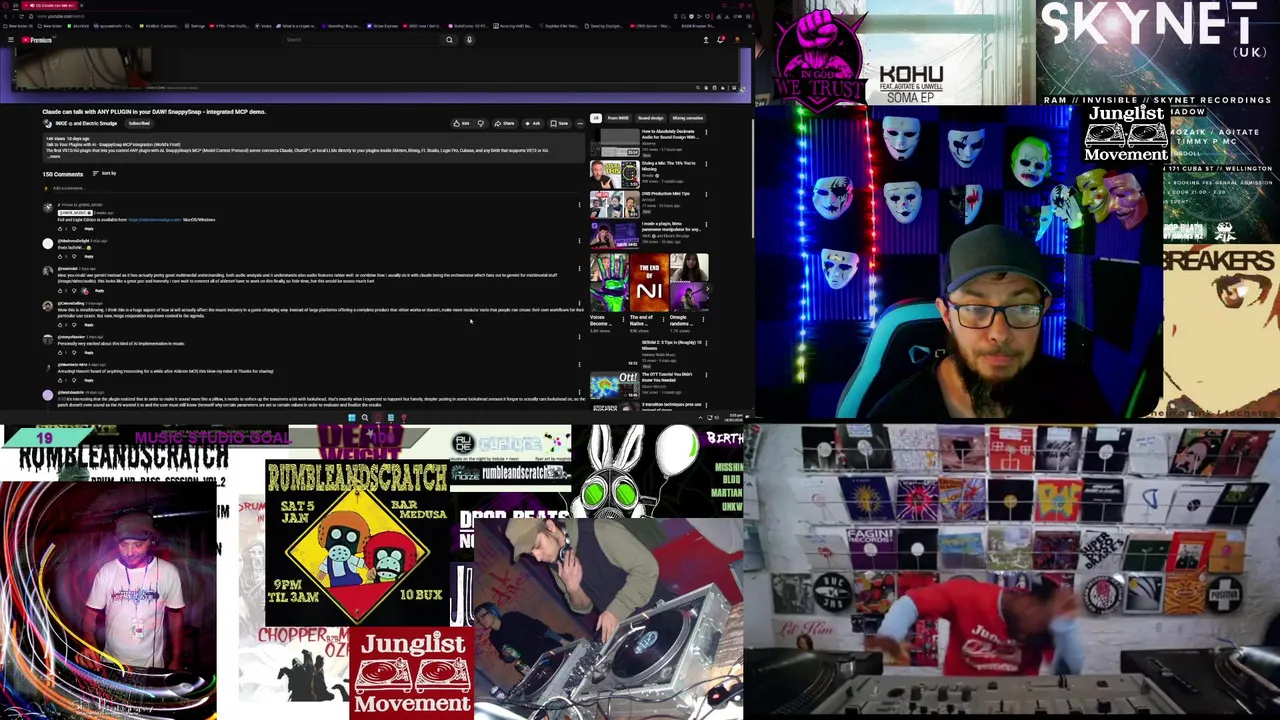
Task: Open options for 'The OTT Tutorial' video
Action: [706, 375]
